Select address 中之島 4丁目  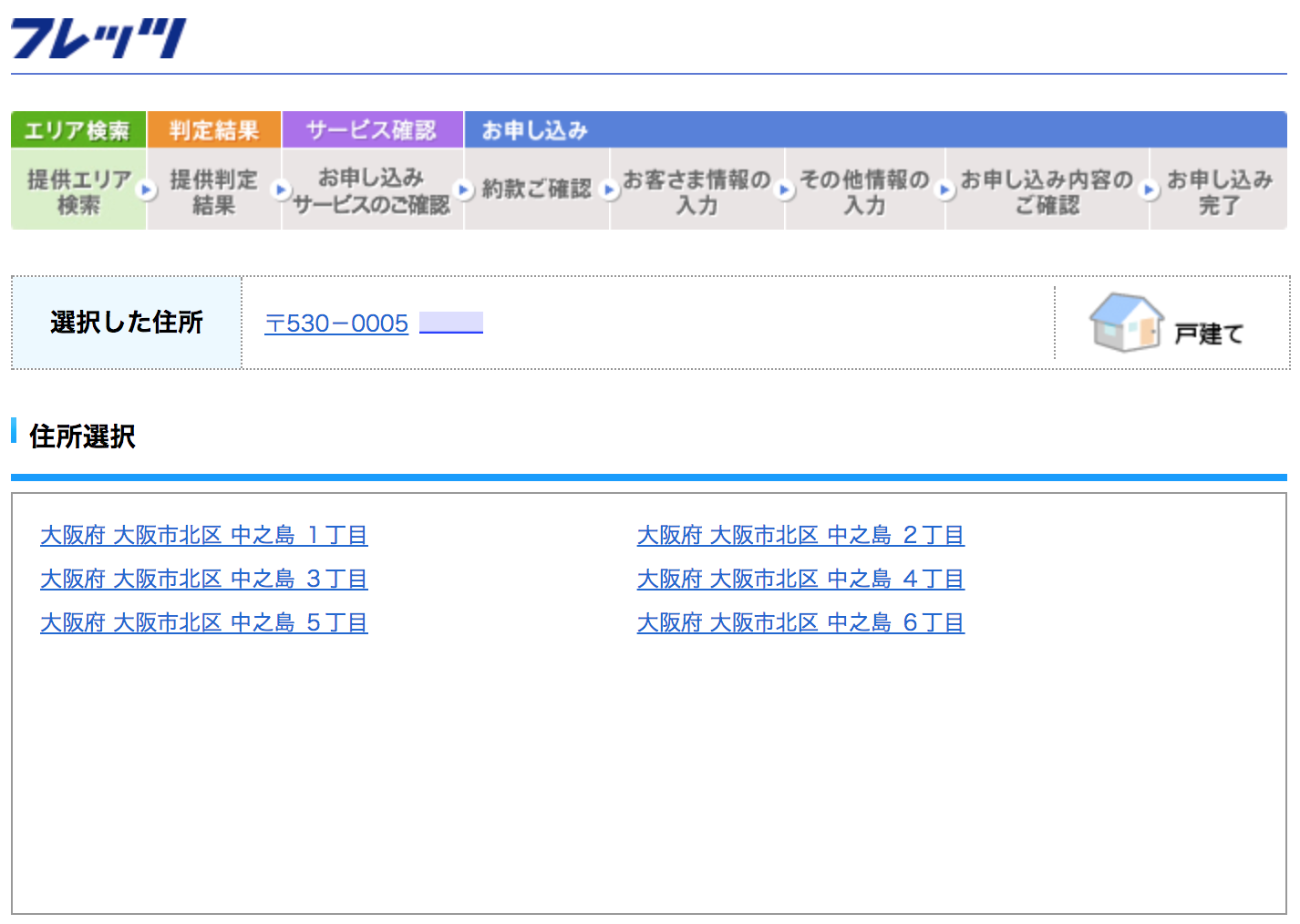(800, 579)
